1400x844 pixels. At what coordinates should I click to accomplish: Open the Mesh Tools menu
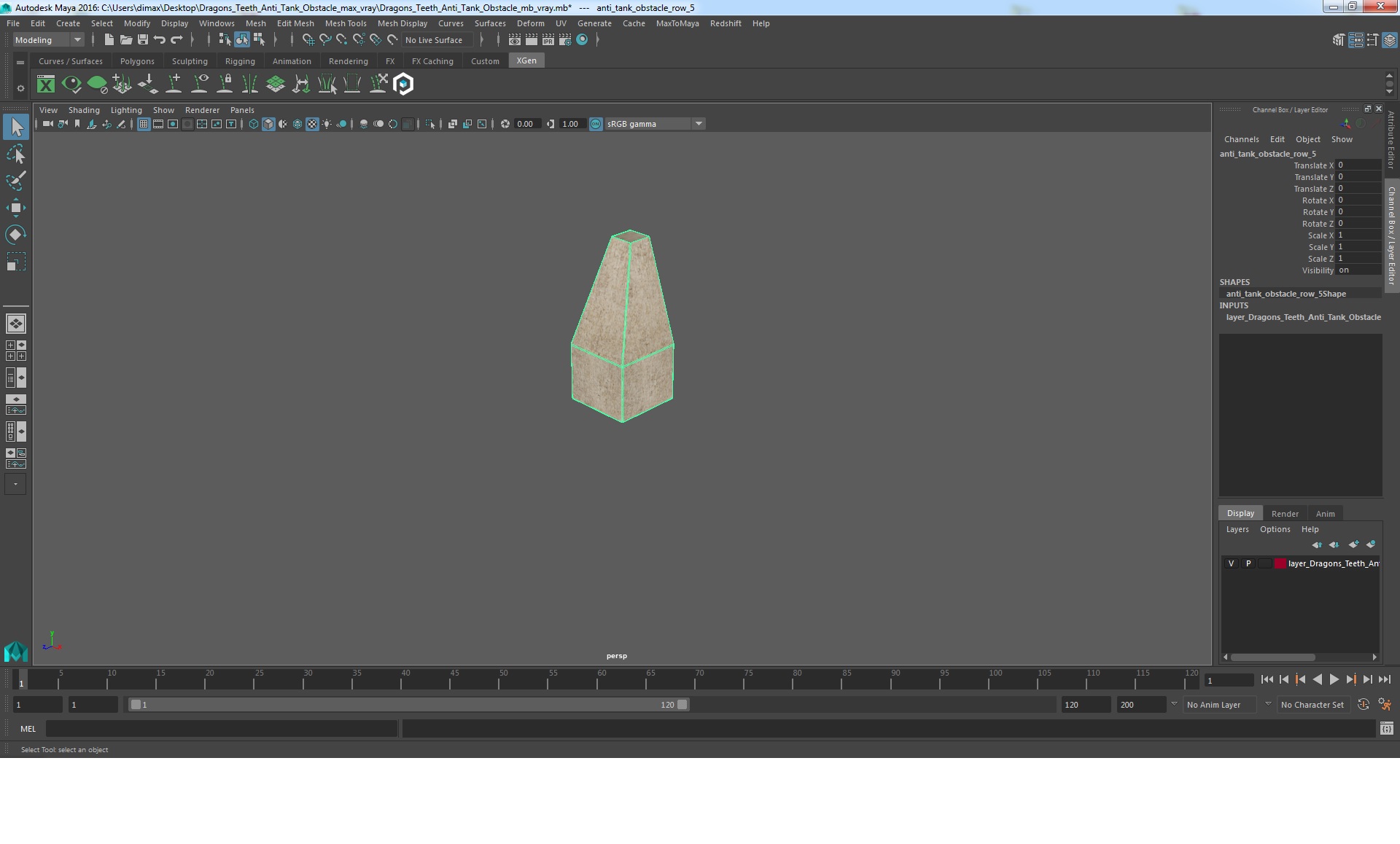coord(345,23)
